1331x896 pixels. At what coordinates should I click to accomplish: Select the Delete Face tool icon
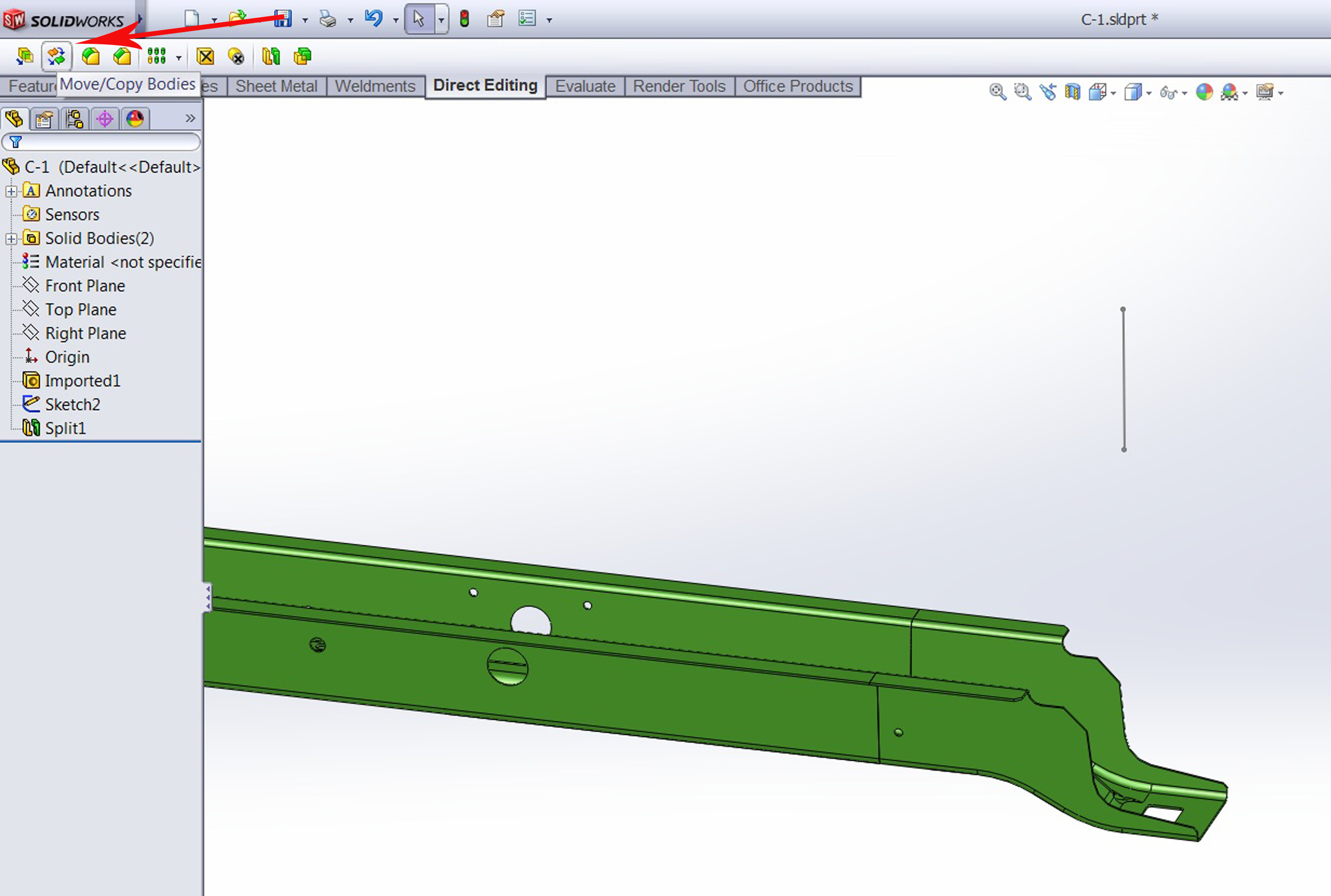tap(205, 56)
